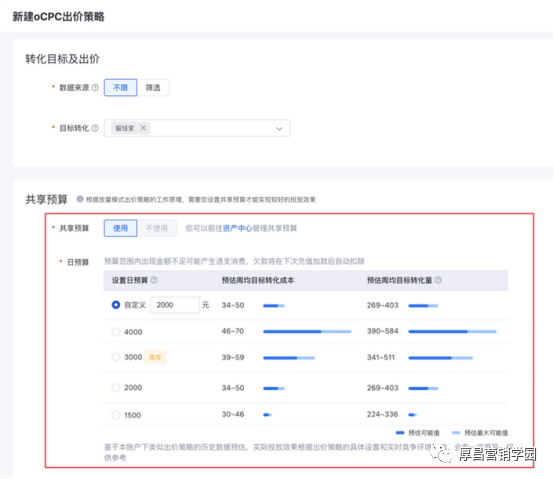Click the help icon beside 预估周均目标转化量
Image resolution: width=554 pixels, height=479 pixels.
pyautogui.click(x=438, y=280)
